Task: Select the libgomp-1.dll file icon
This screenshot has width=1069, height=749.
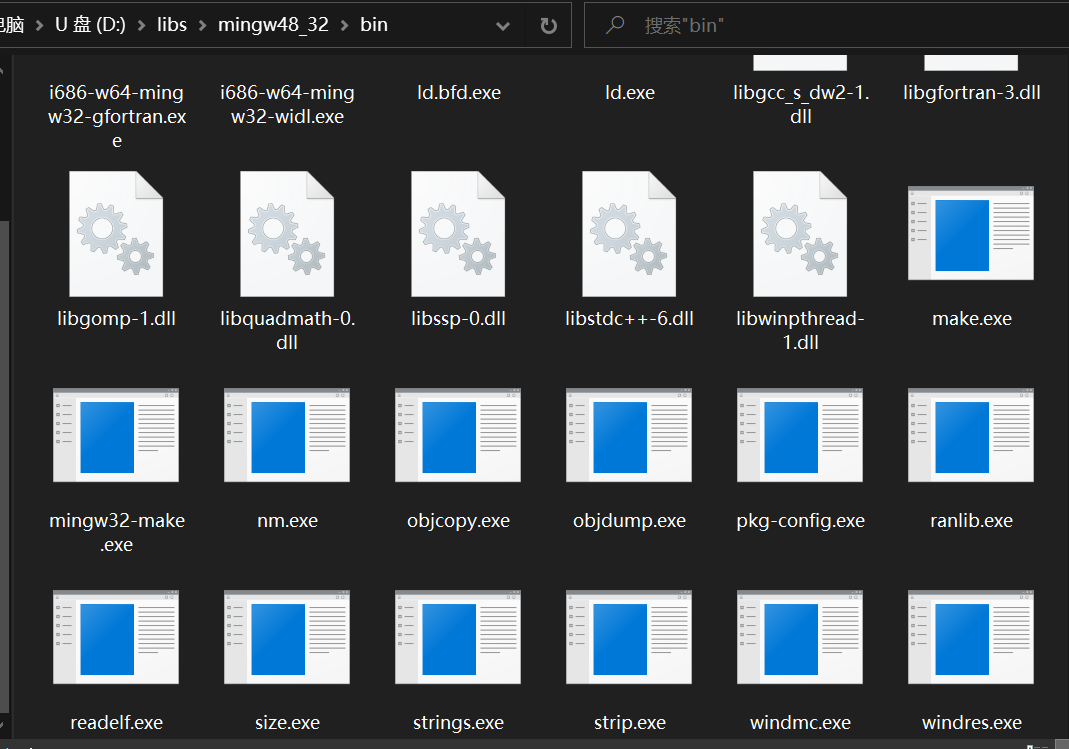Action: (x=116, y=233)
